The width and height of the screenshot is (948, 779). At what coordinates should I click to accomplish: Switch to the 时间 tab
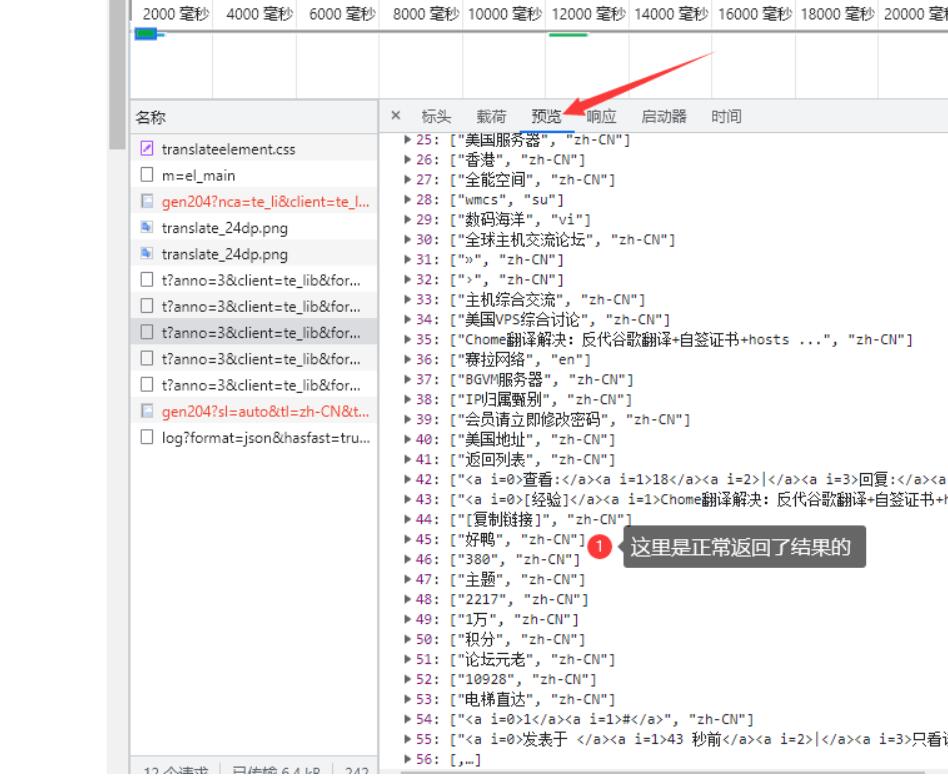726,116
